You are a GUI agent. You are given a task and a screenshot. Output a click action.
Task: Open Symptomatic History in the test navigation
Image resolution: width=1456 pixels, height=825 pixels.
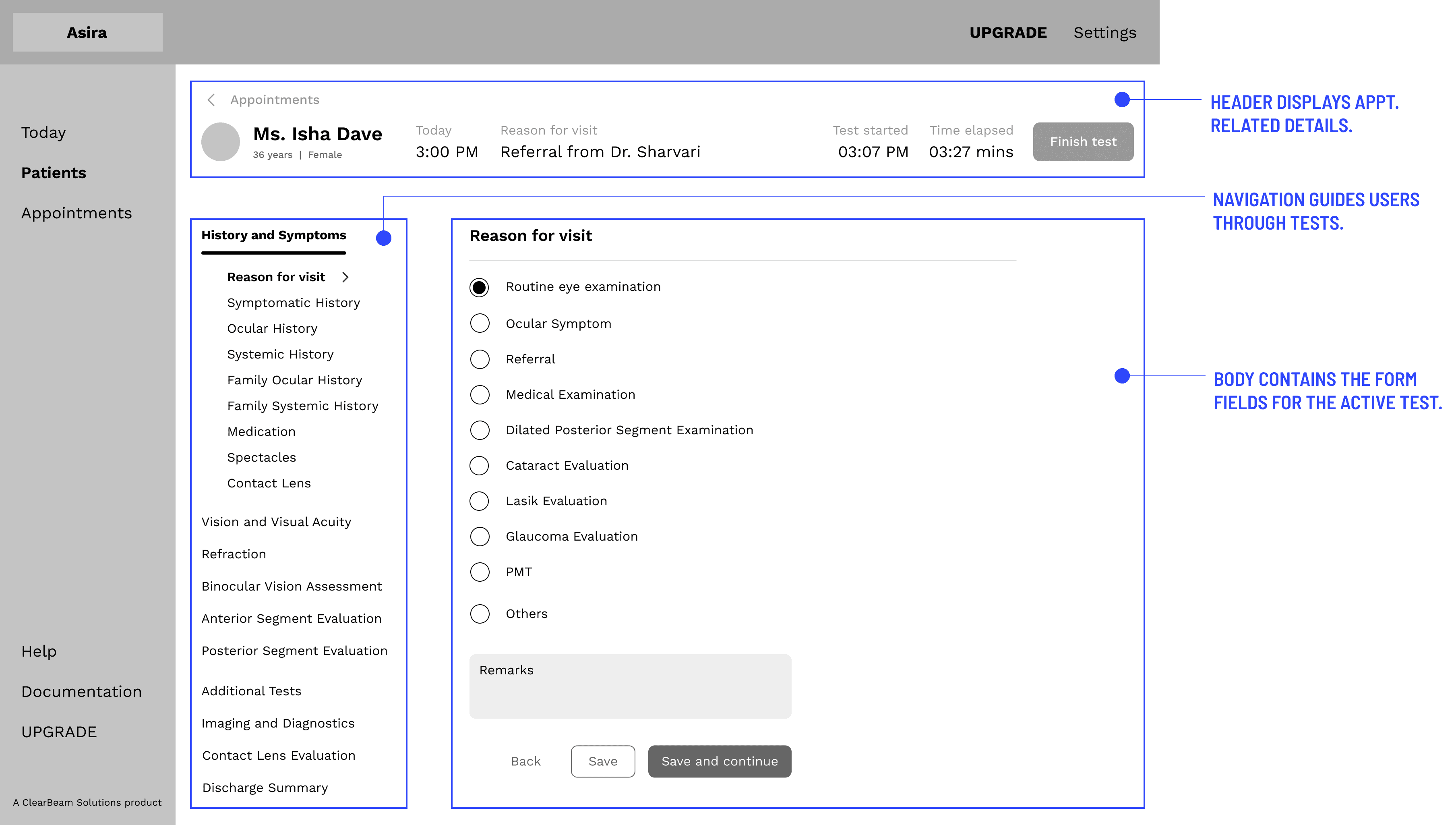[x=294, y=303]
